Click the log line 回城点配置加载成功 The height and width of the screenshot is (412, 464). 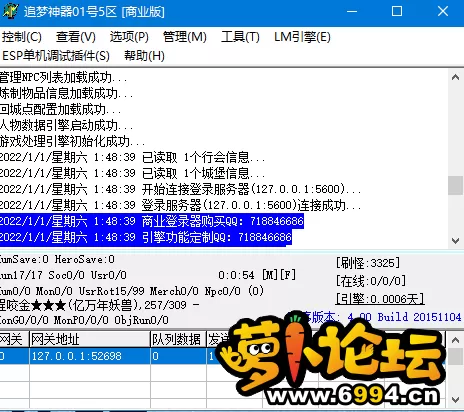point(60,109)
